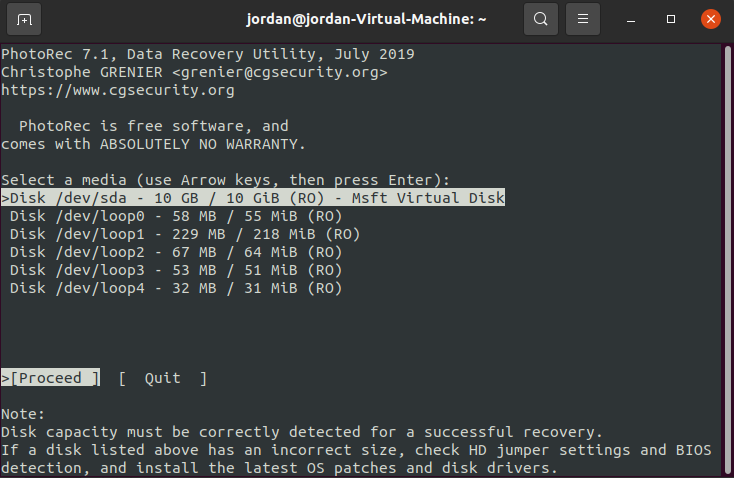
Task: Open a new terminal tab
Action: coord(24,19)
